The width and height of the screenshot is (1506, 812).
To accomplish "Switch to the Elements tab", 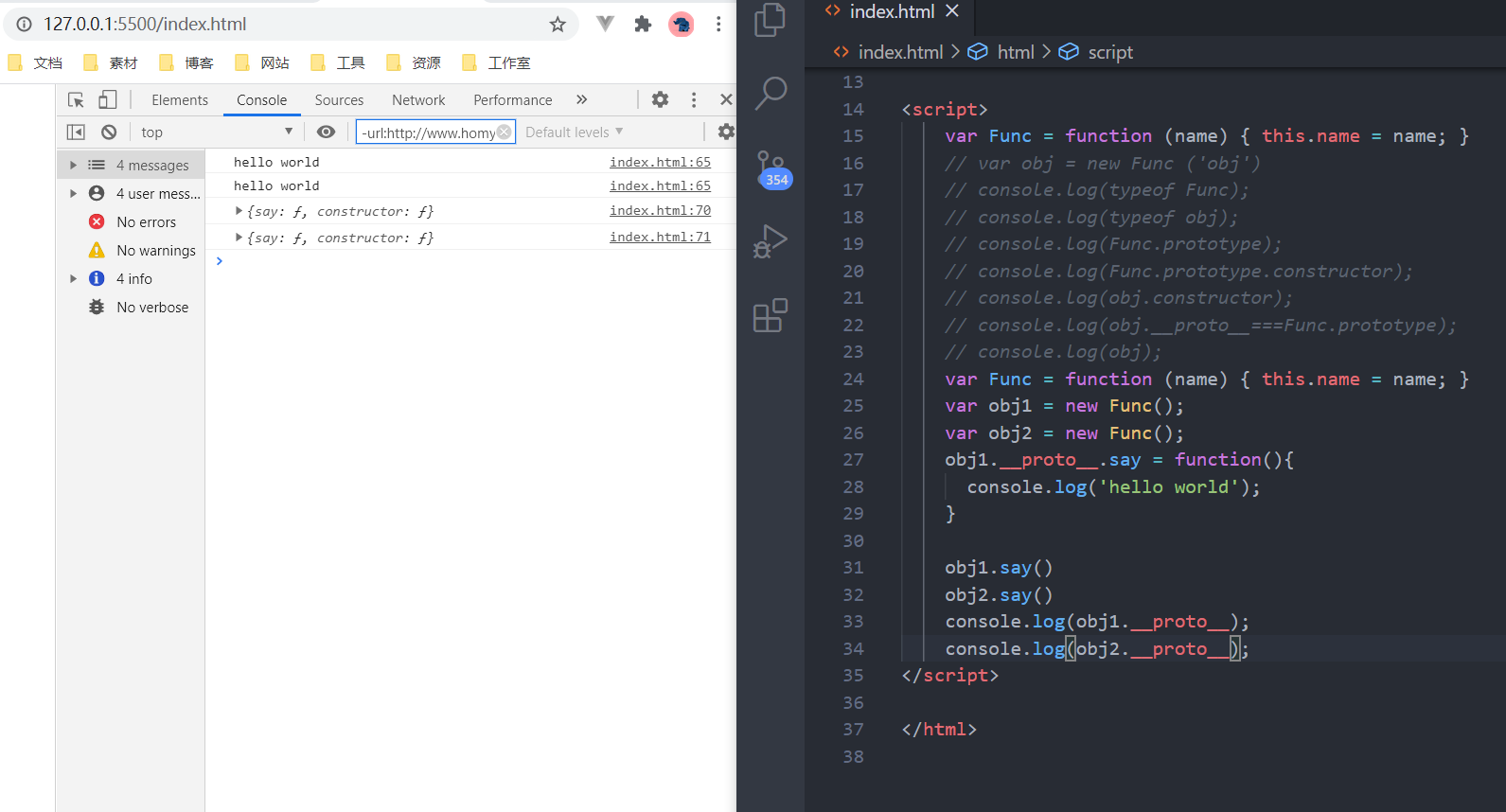I will pos(180,99).
